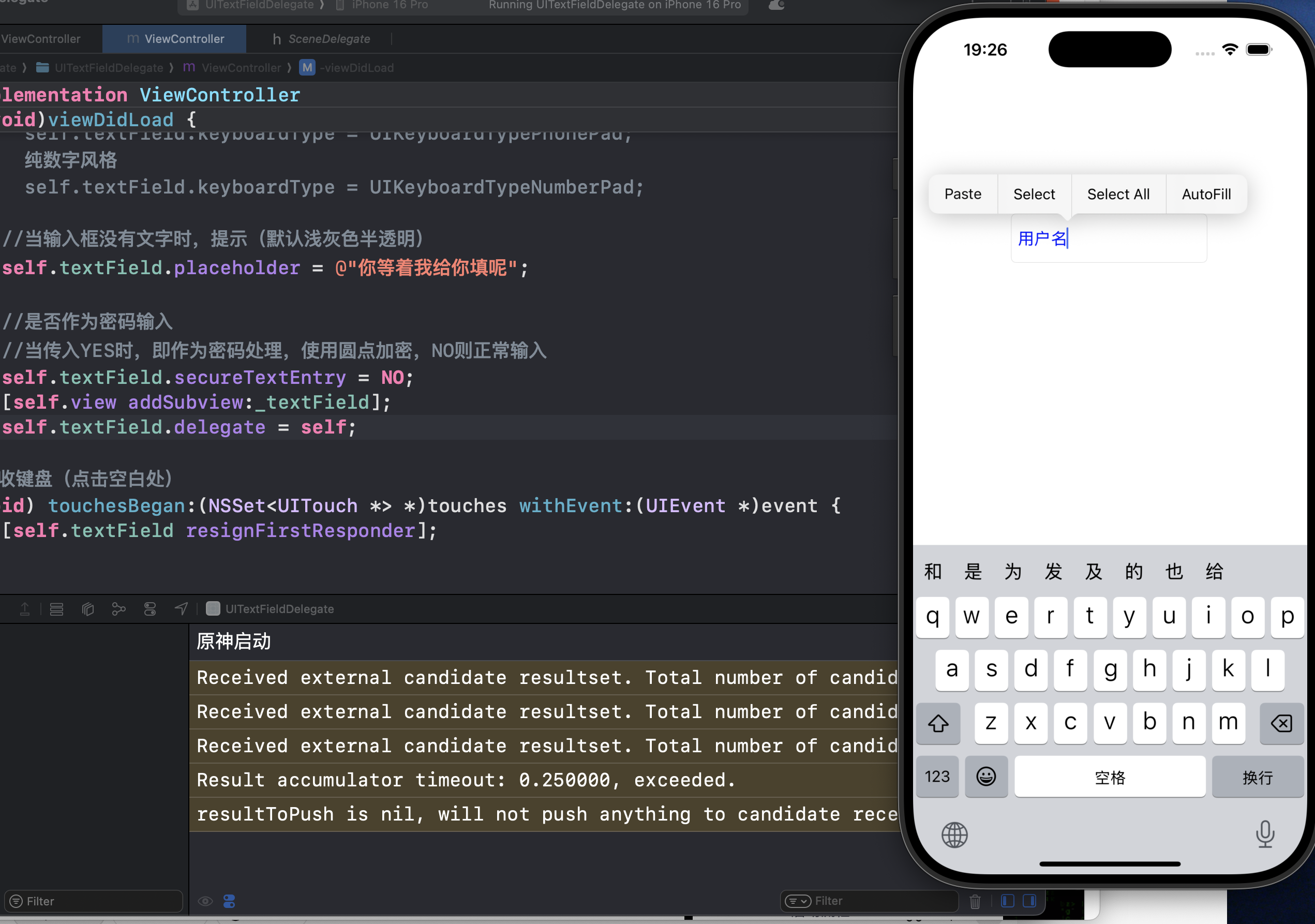Image resolution: width=1315 pixels, height=924 pixels.
Task: Tap the microphone dictation icon
Action: point(1265,834)
